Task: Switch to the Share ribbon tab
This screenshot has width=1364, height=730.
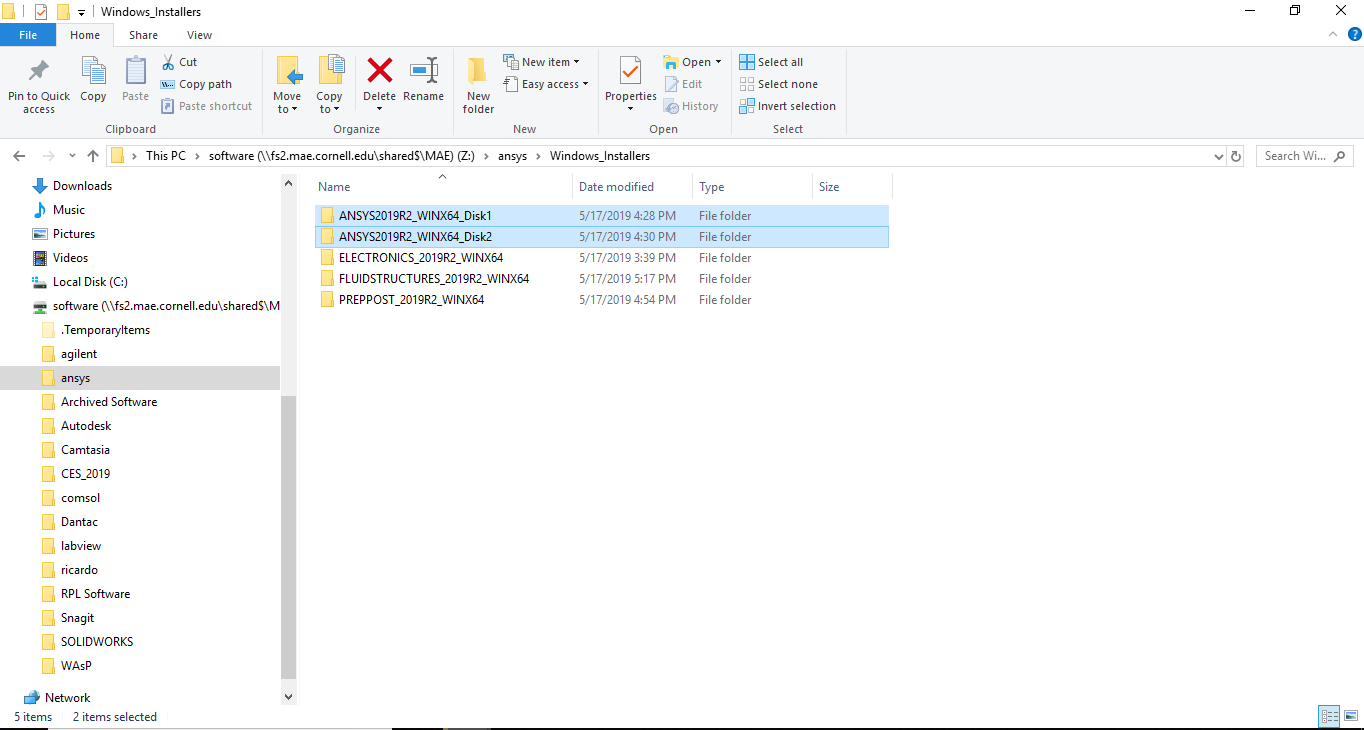Action: [x=143, y=35]
